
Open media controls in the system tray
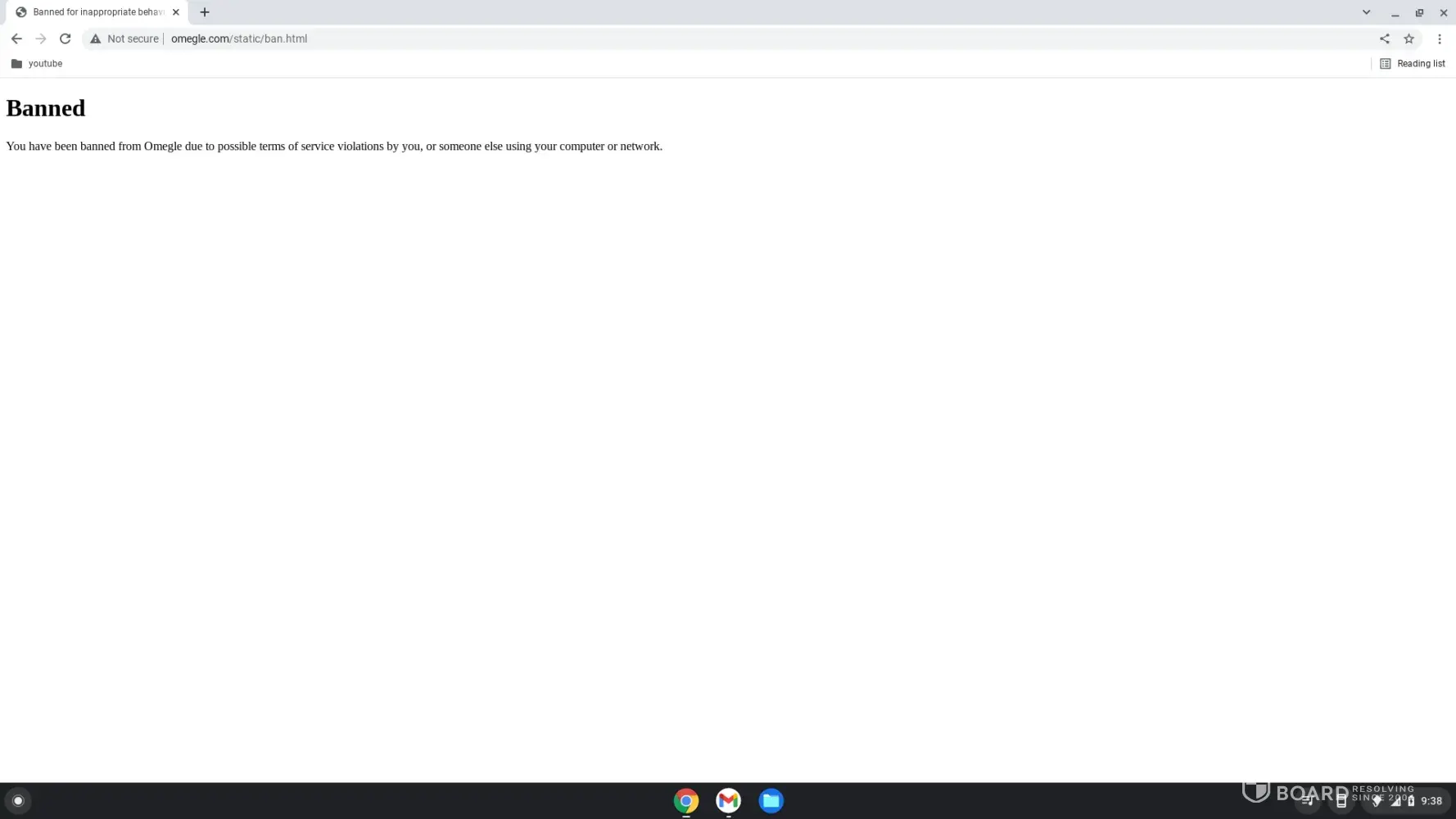click(1308, 801)
